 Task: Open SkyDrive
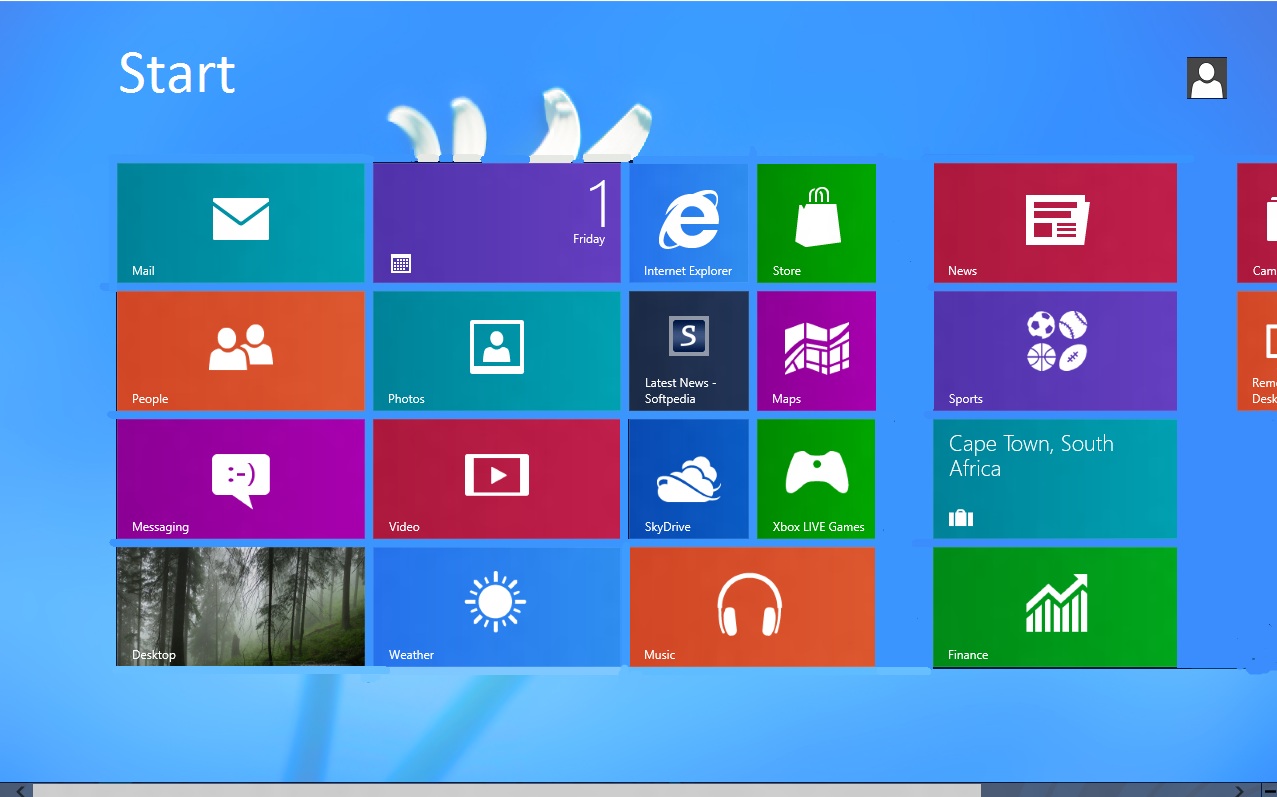click(x=688, y=478)
